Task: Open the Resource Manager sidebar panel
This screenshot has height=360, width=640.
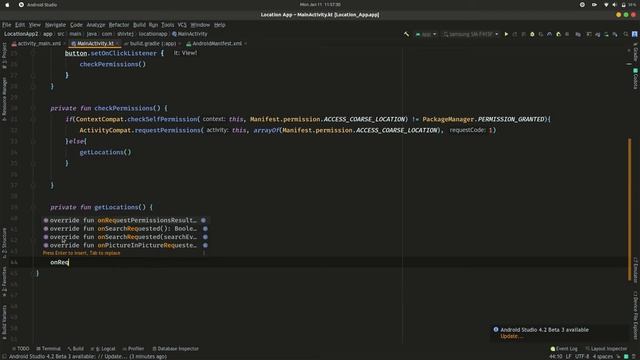Action: point(4,99)
